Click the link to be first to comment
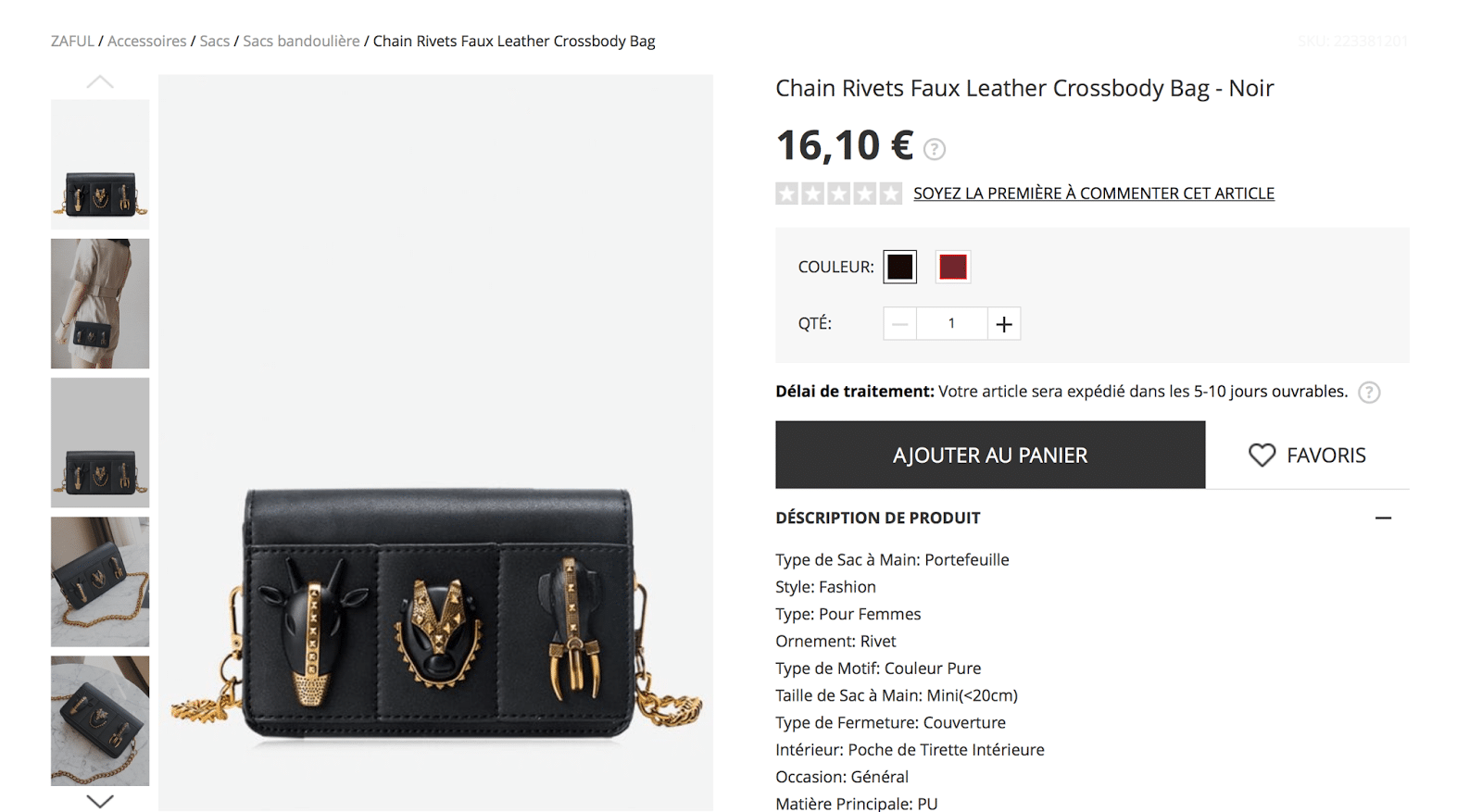 point(1093,194)
